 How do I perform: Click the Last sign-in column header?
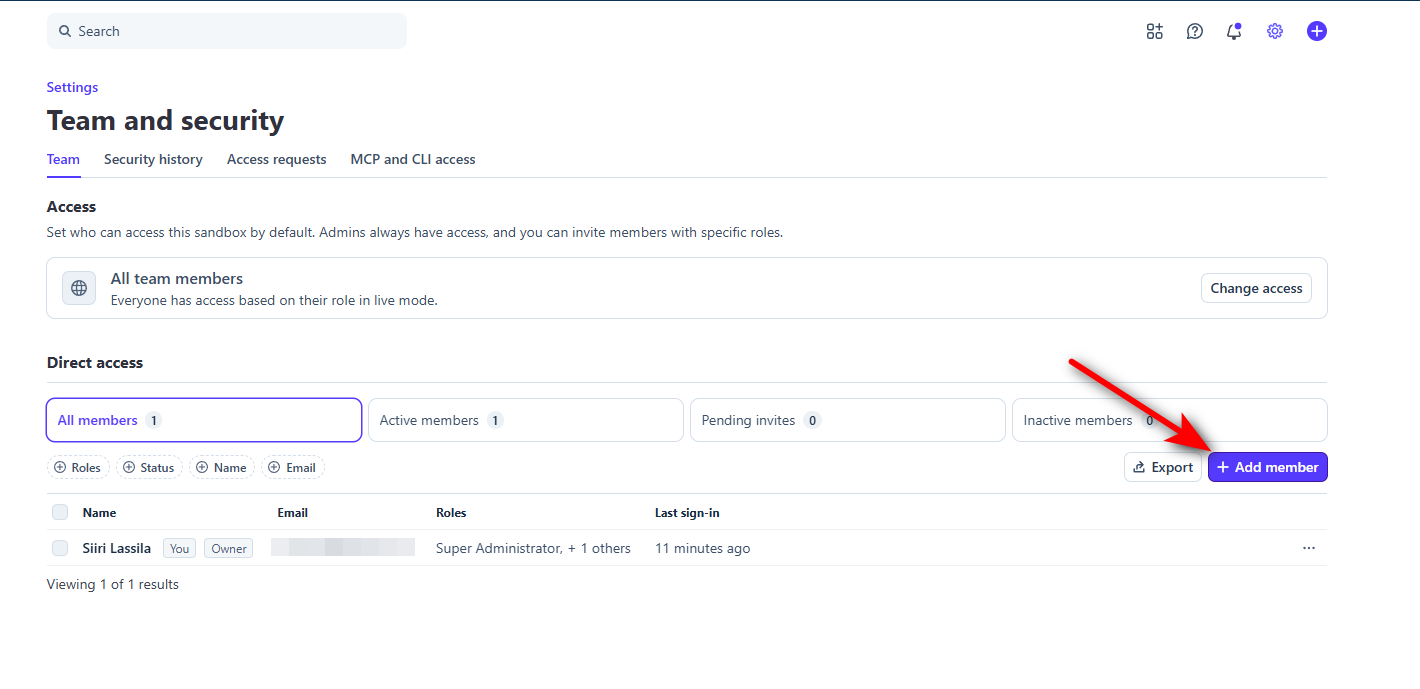coord(687,512)
